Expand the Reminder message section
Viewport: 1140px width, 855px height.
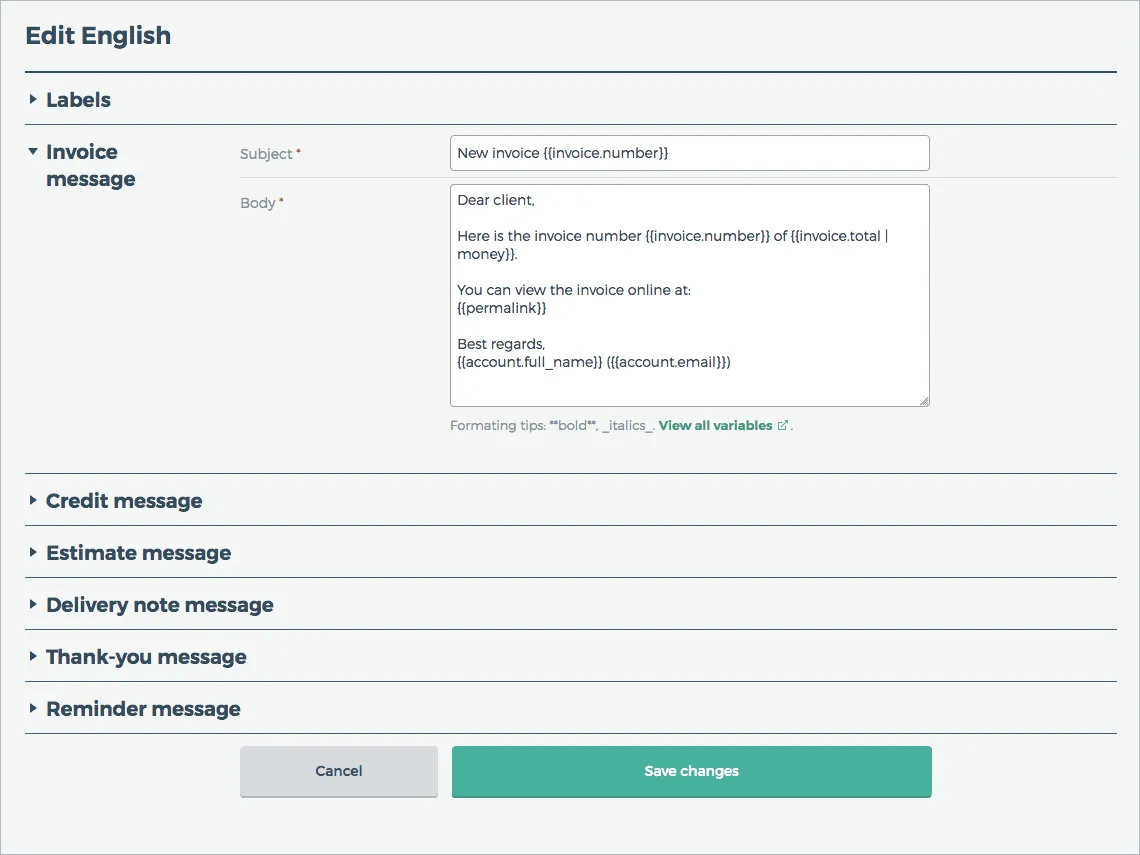tap(143, 708)
